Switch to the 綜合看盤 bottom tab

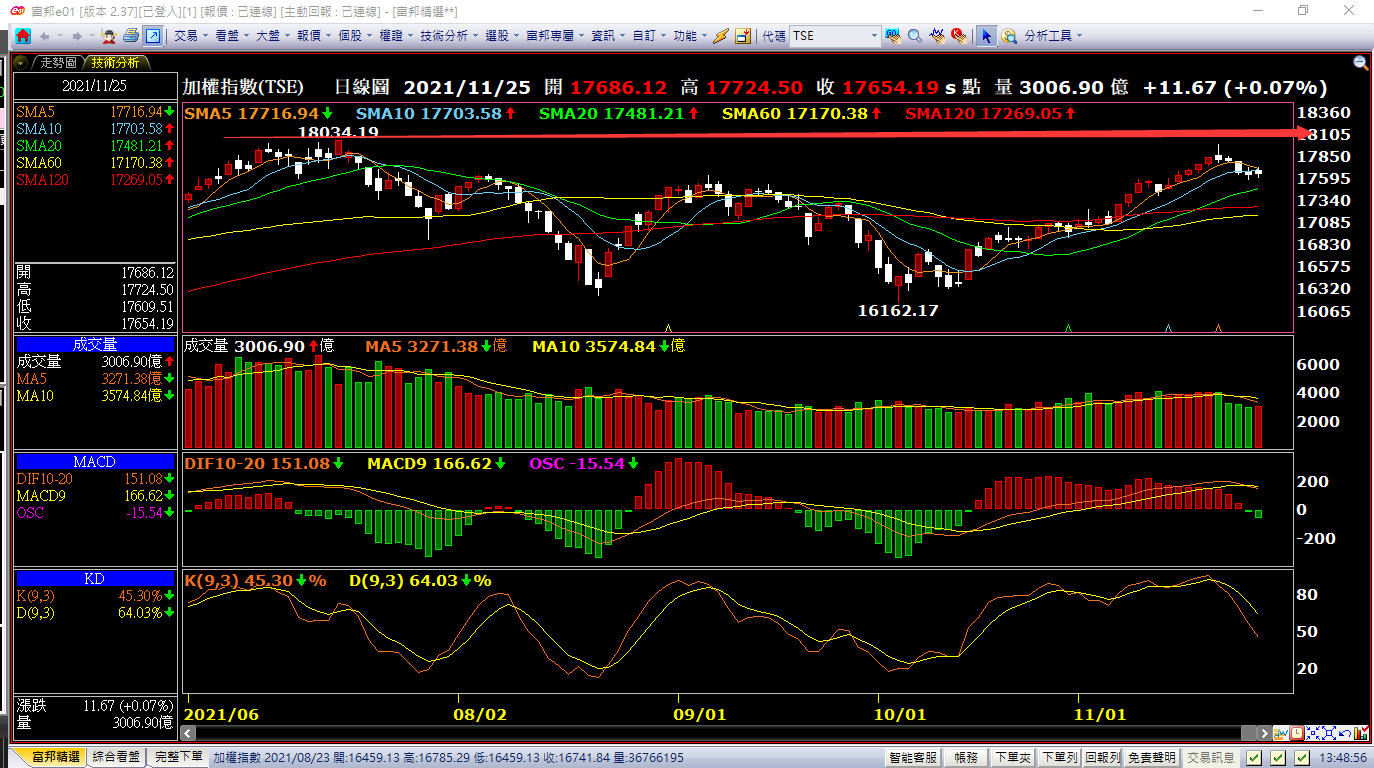click(x=117, y=757)
